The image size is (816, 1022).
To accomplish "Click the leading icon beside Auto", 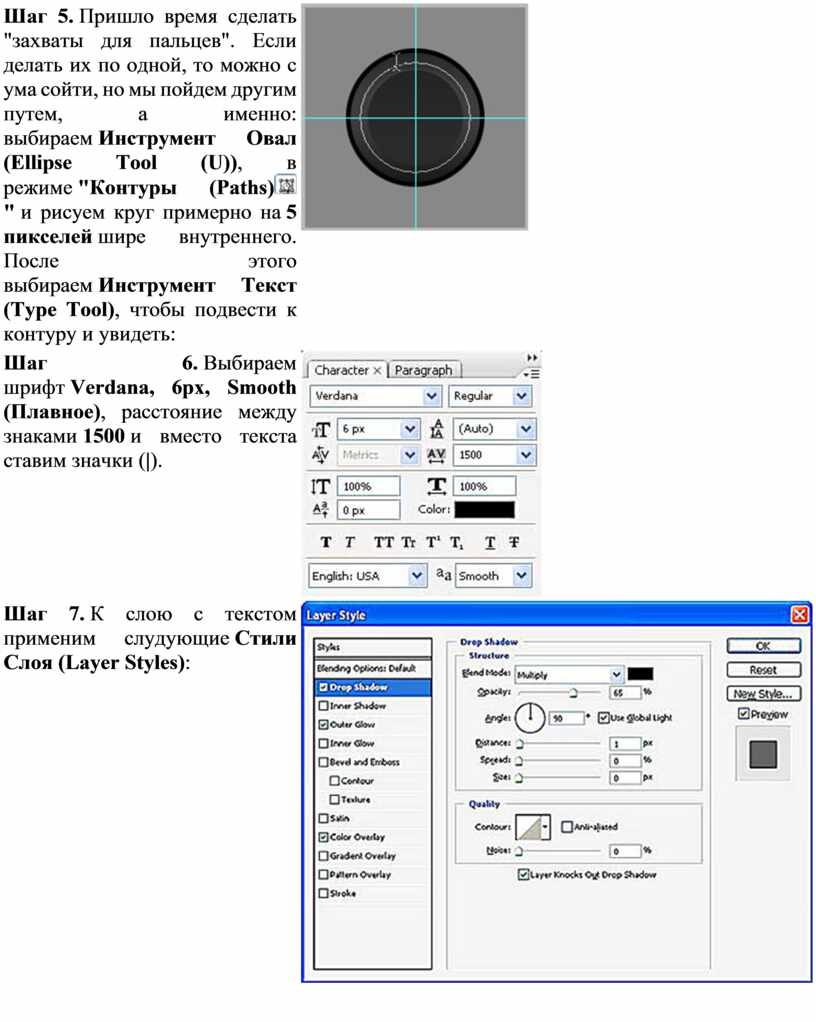I will [437, 429].
